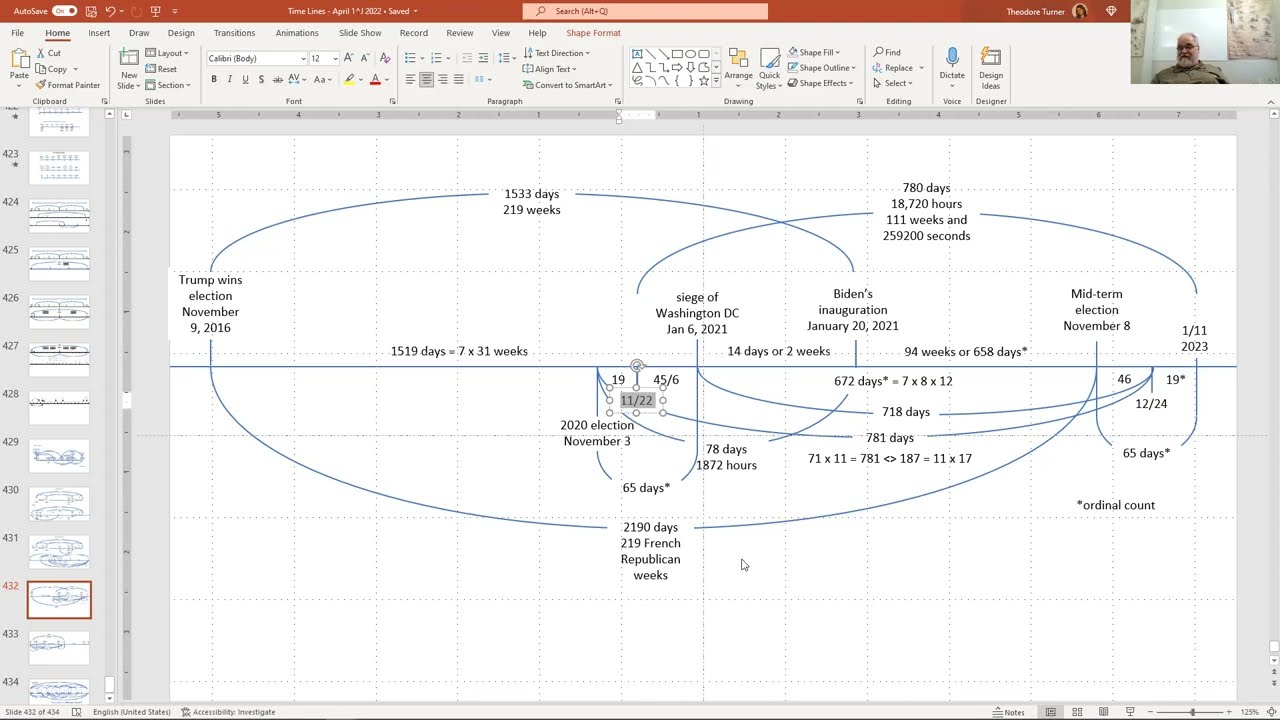Click the Notes button in status bar

(1008, 712)
